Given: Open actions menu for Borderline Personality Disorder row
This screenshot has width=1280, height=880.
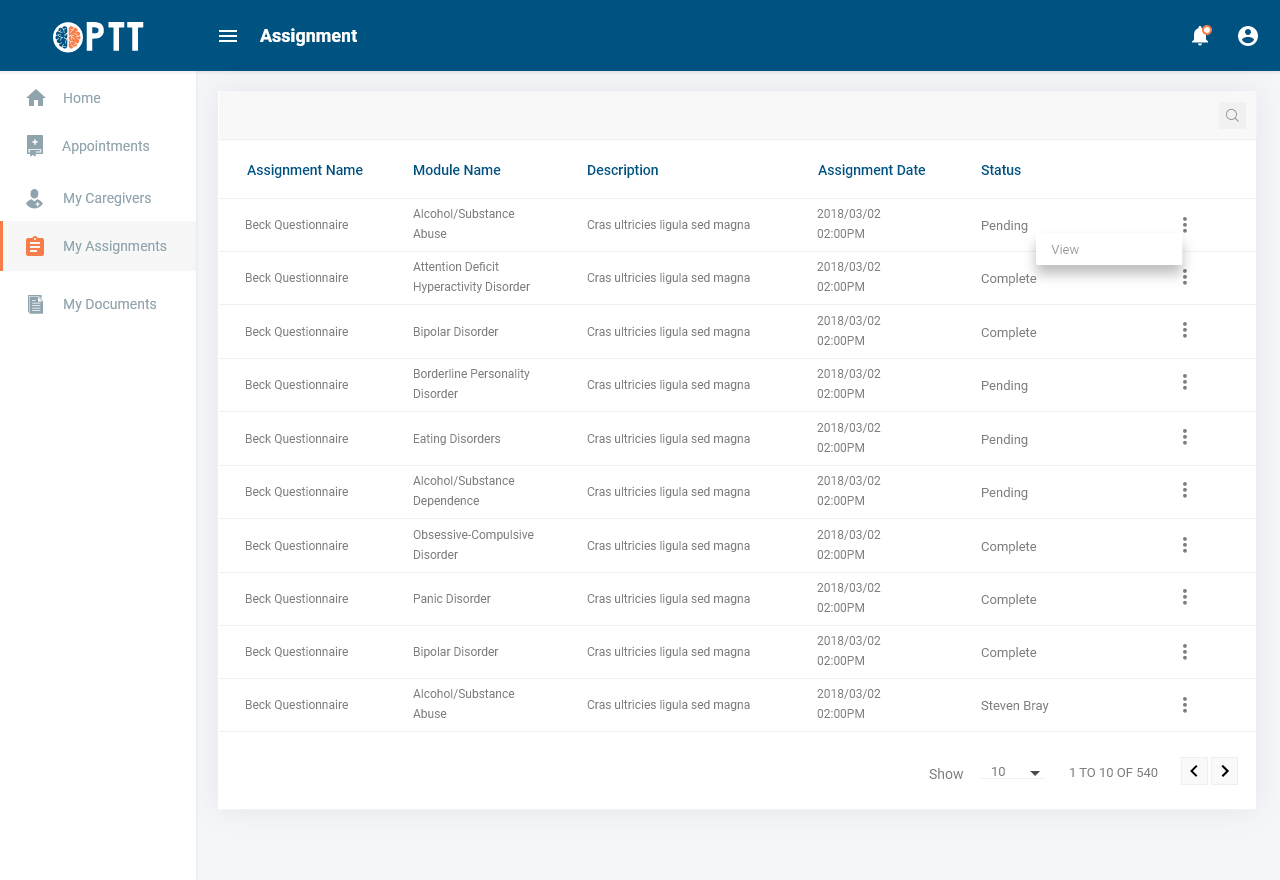Looking at the screenshot, I should (1185, 382).
